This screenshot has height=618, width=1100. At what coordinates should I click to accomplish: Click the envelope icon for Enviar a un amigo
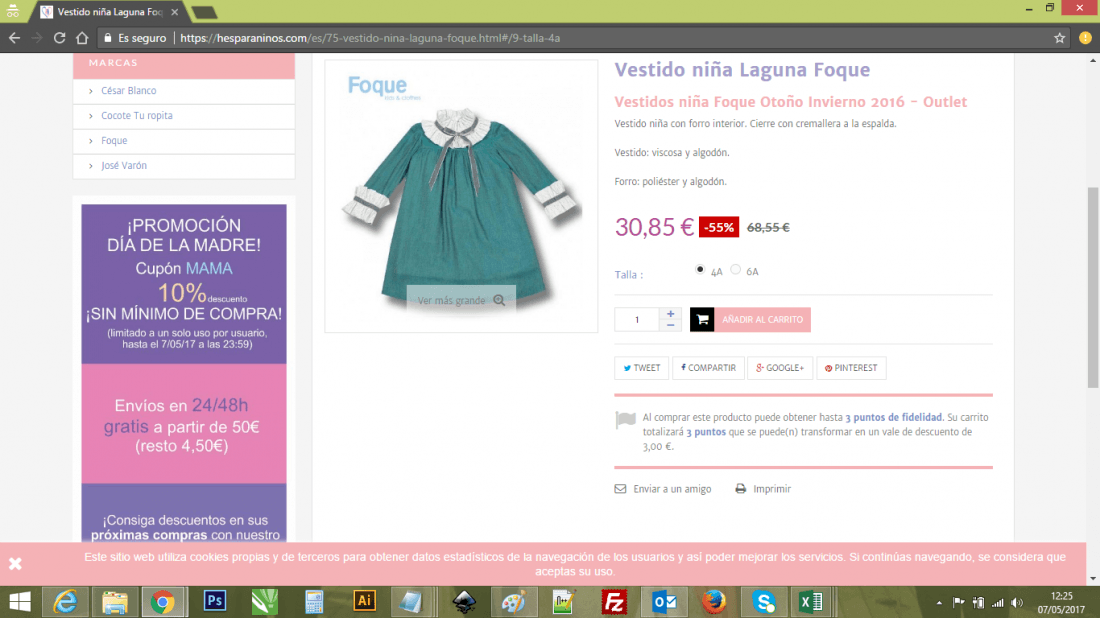(x=620, y=489)
